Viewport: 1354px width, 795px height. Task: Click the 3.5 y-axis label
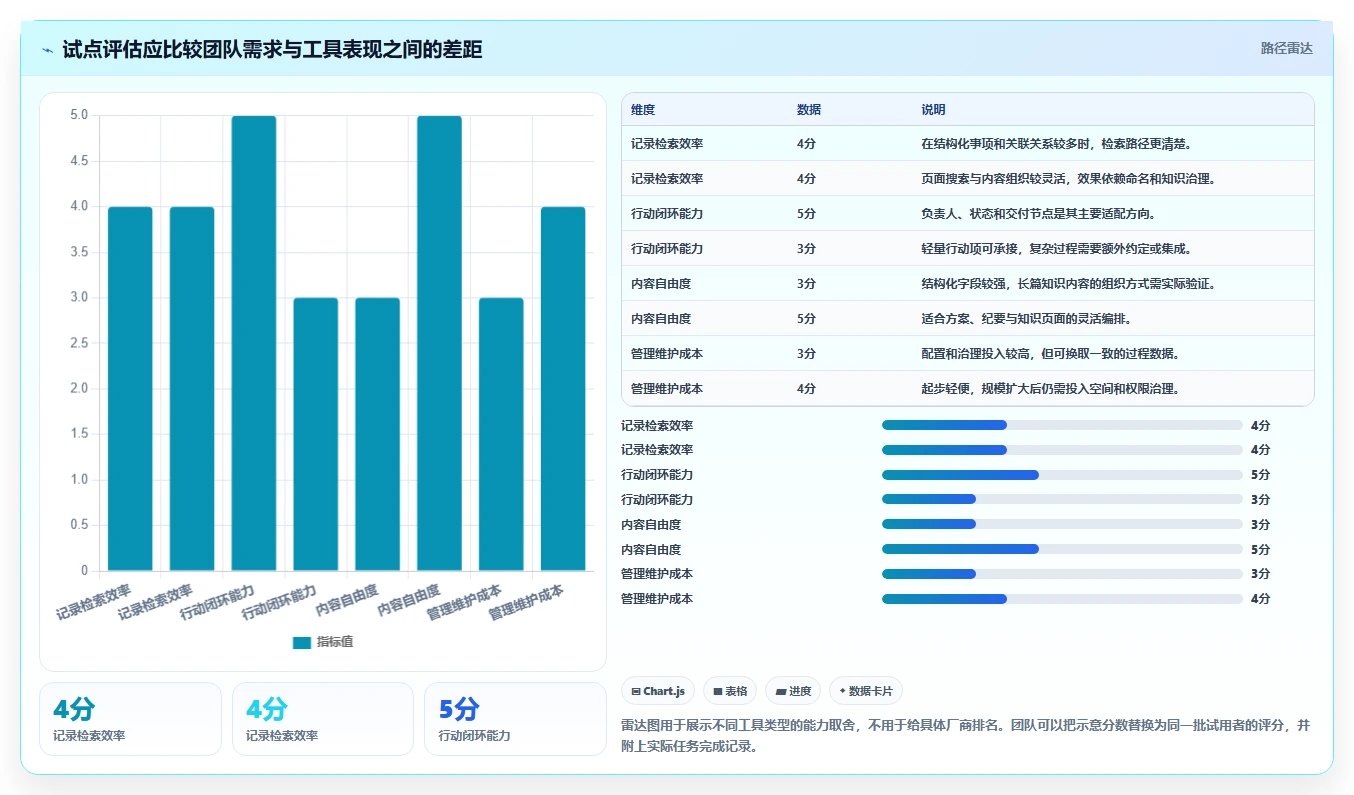[x=79, y=252]
